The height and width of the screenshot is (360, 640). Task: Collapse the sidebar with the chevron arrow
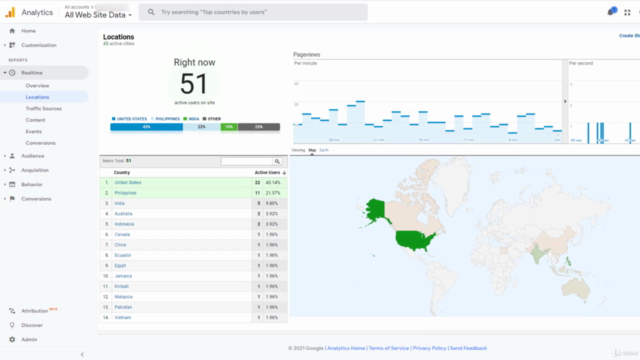point(82,354)
